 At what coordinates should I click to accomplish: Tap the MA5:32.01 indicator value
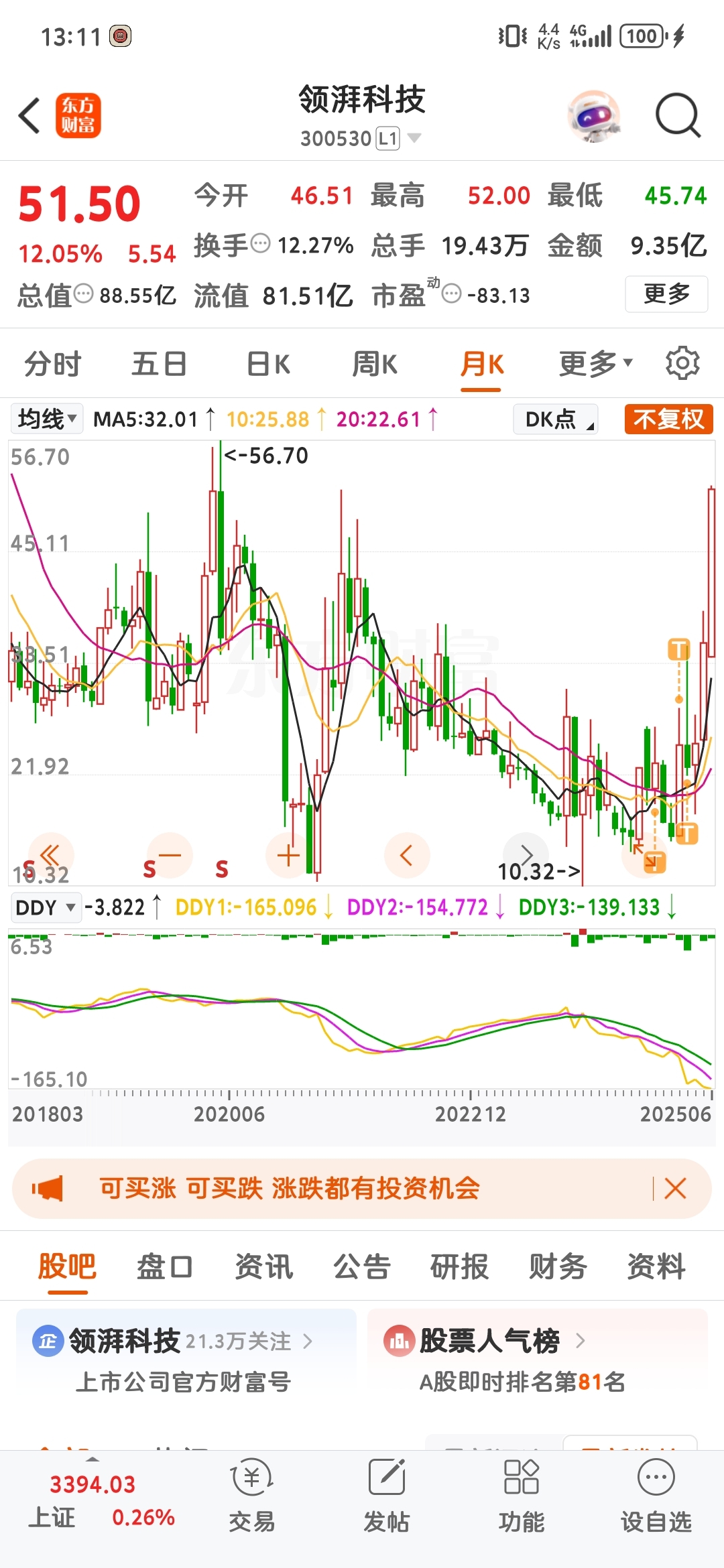[145, 419]
